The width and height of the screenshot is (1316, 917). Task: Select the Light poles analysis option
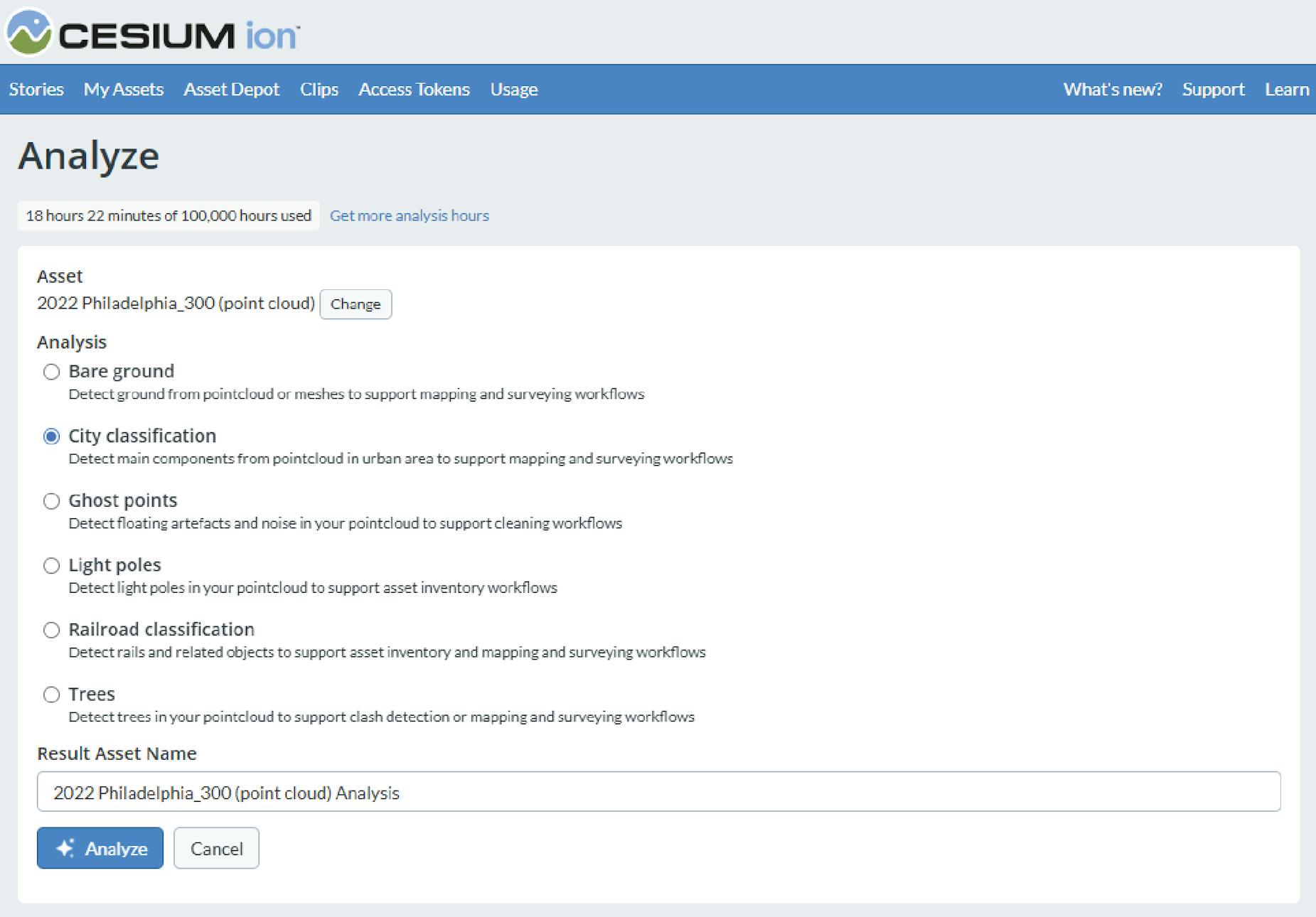50,566
